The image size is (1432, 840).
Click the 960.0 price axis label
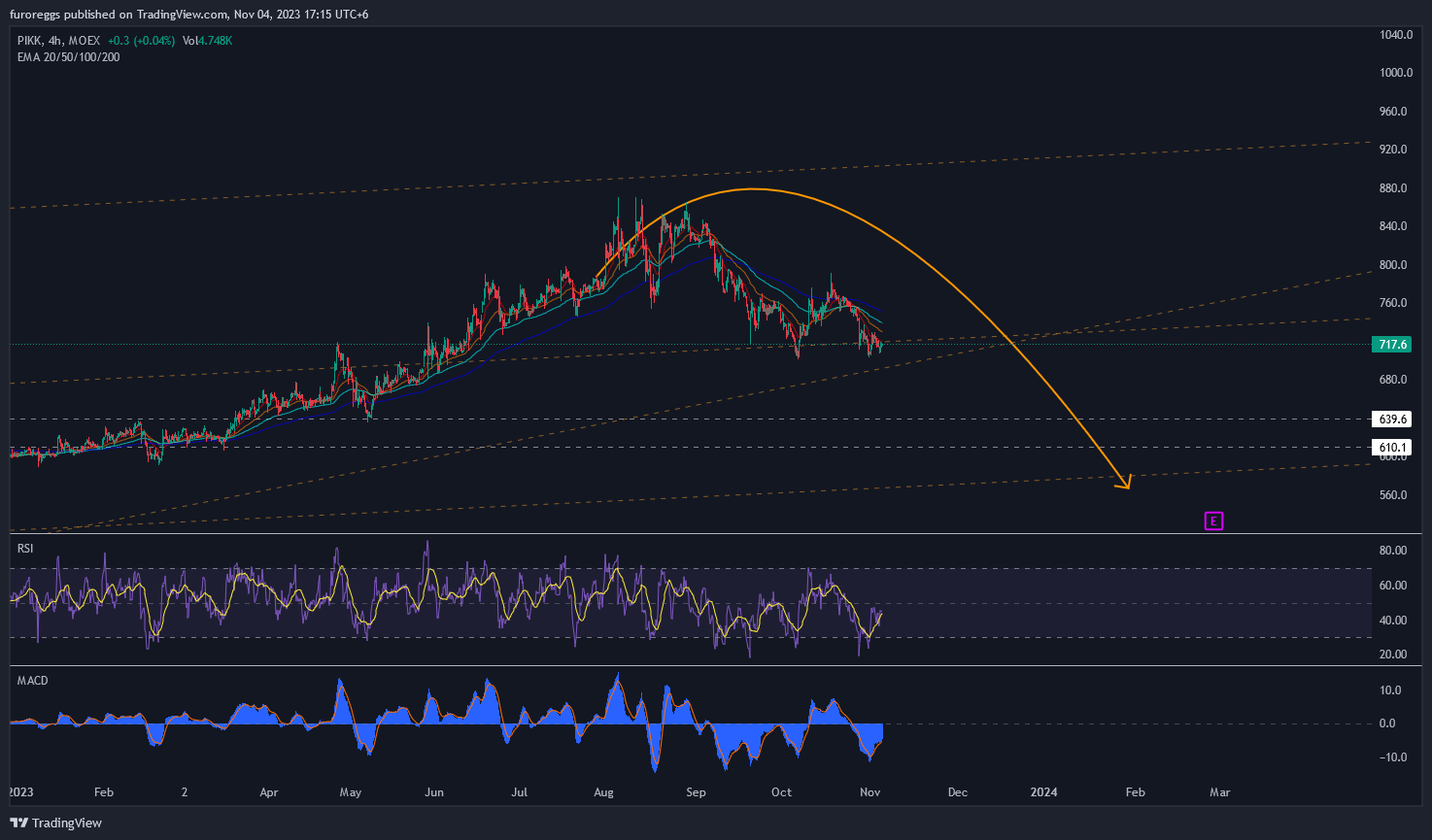point(1393,112)
